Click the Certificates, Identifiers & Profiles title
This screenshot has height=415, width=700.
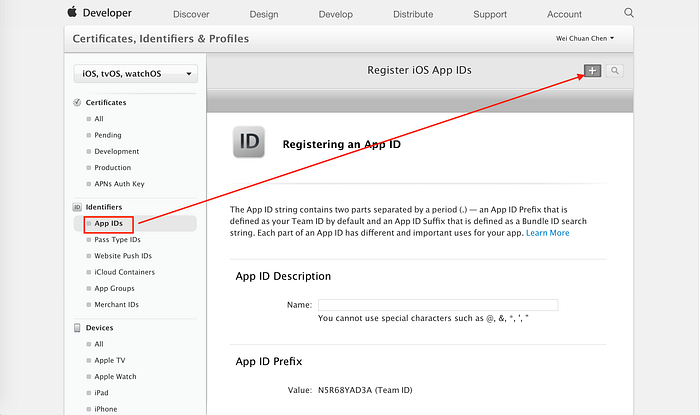pyautogui.click(x=161, y=39)
